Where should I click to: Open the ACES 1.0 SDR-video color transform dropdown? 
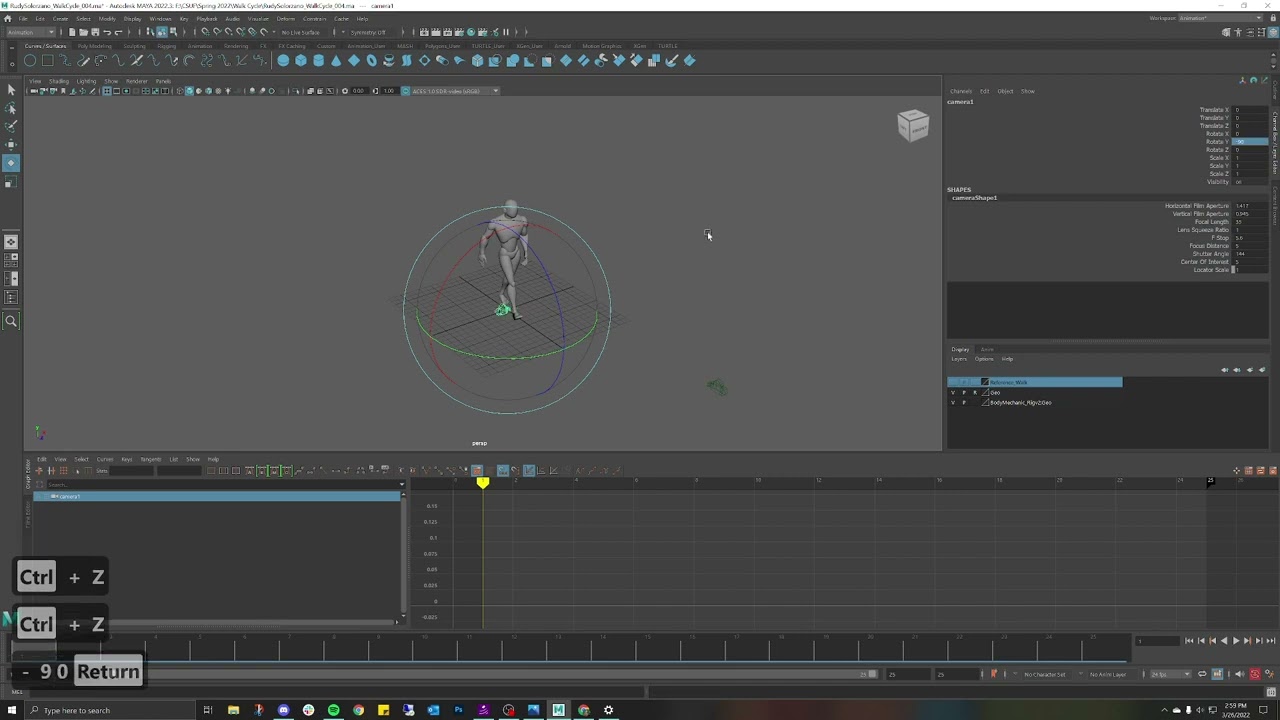click(454, 91)
